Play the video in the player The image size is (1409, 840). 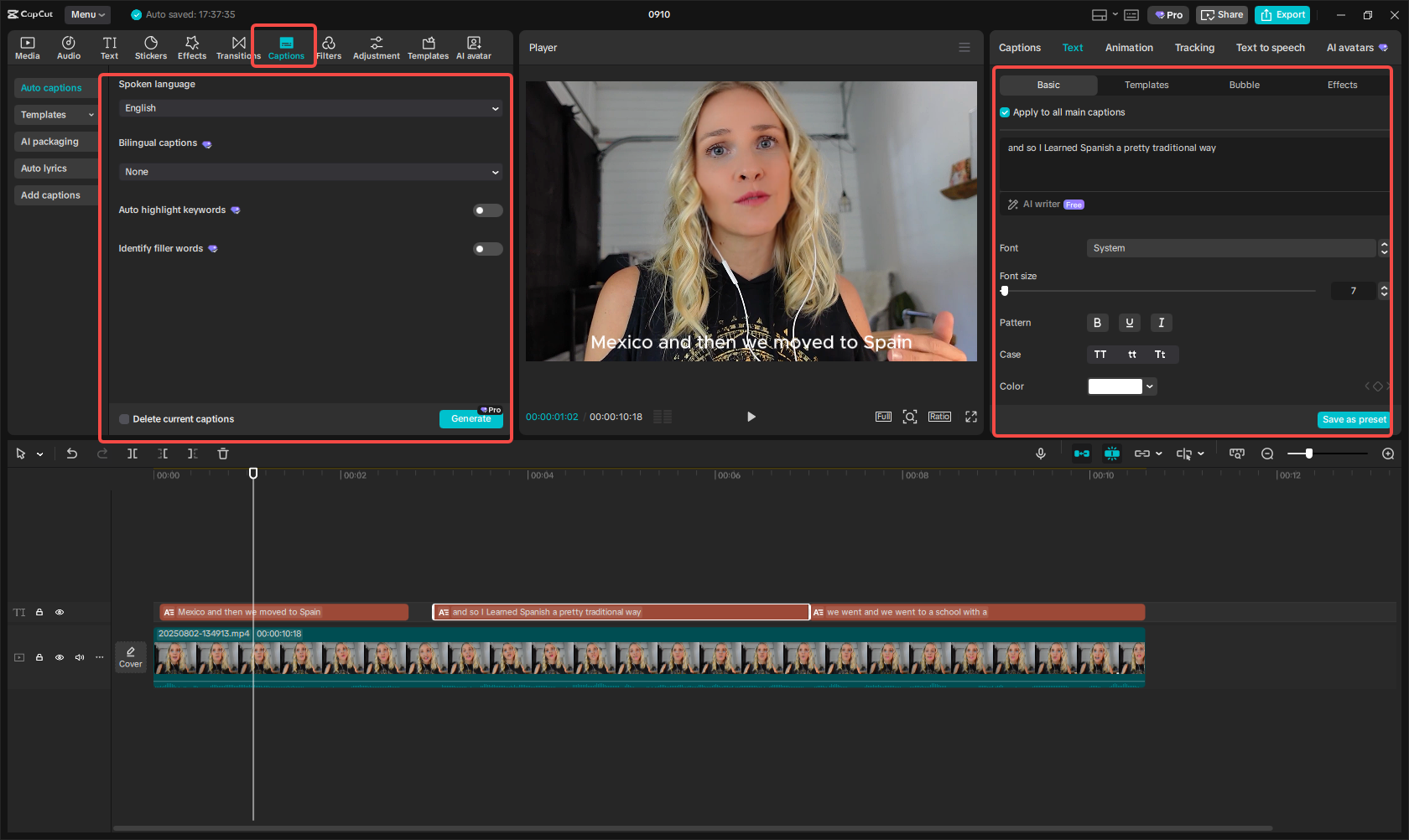pyautogui.click(x=751, y=417)
